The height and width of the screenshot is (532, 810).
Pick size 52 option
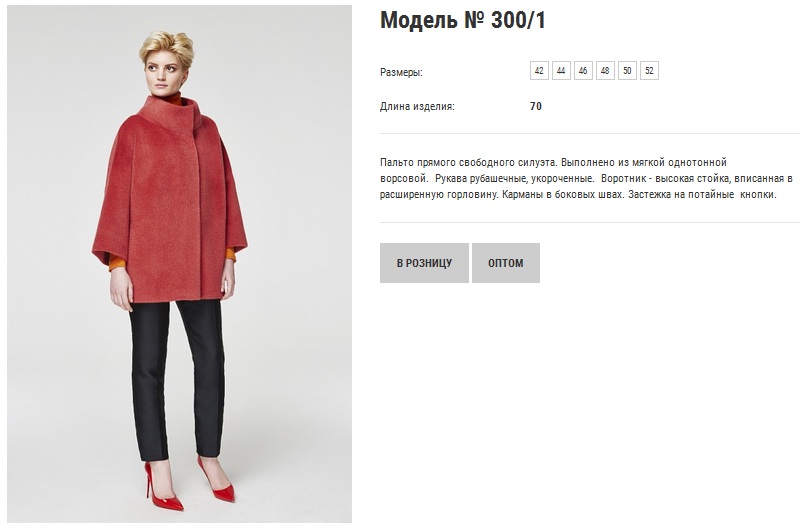(649, 71)
